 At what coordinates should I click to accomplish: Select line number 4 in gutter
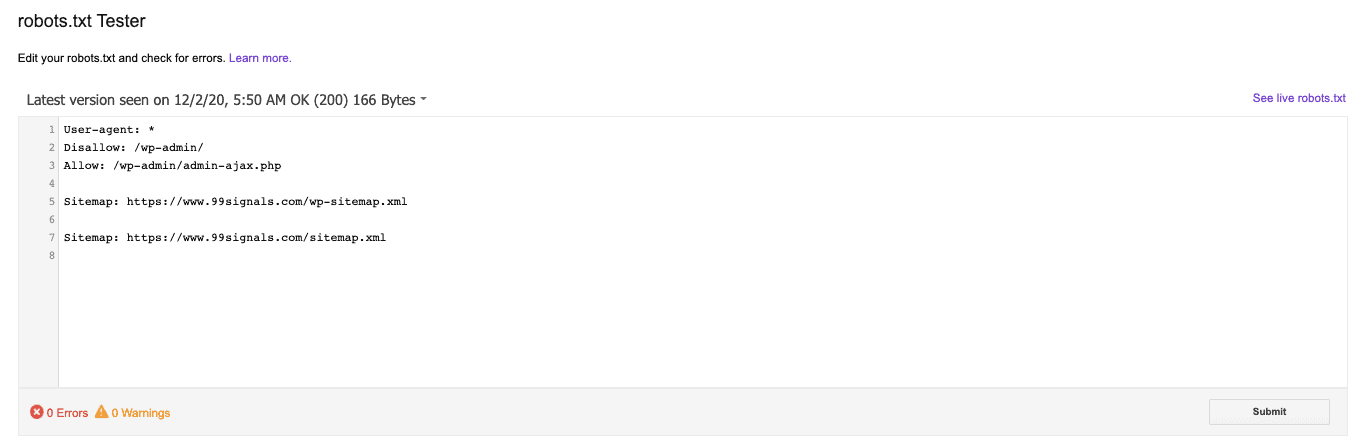51,184
